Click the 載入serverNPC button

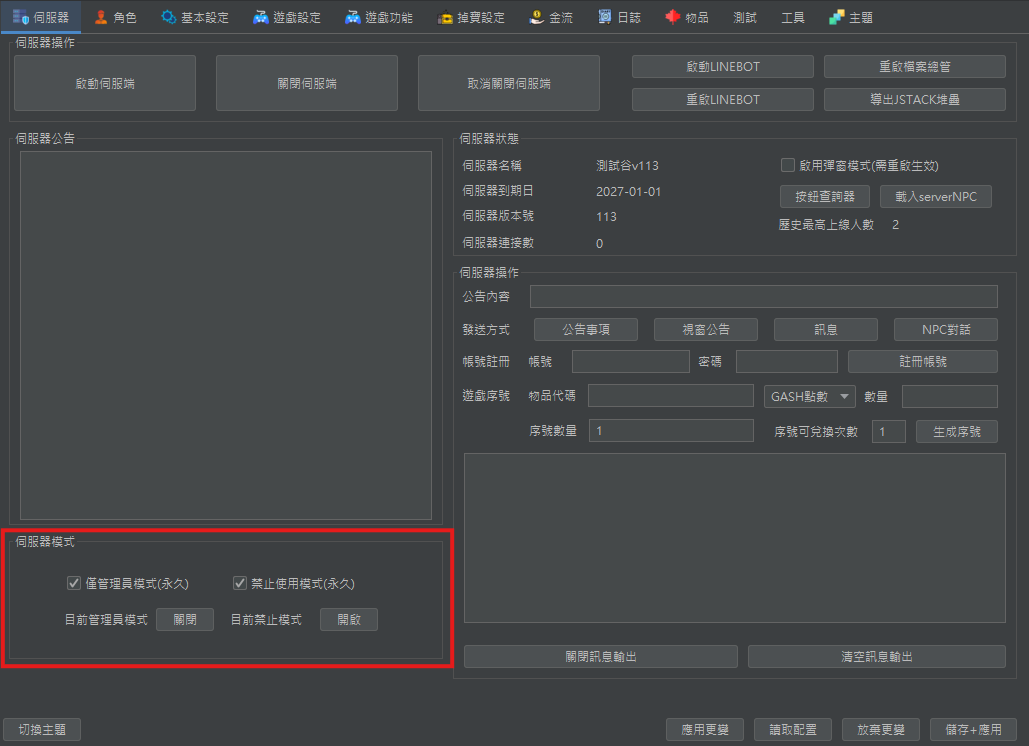pyautogui.click(x=935, y=196)
